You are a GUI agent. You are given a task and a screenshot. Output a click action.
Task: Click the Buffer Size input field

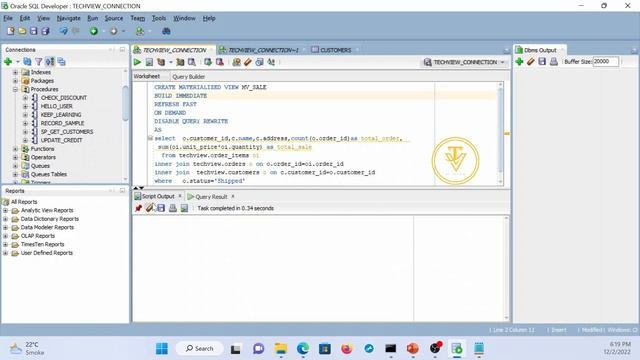tap(605, 62)
